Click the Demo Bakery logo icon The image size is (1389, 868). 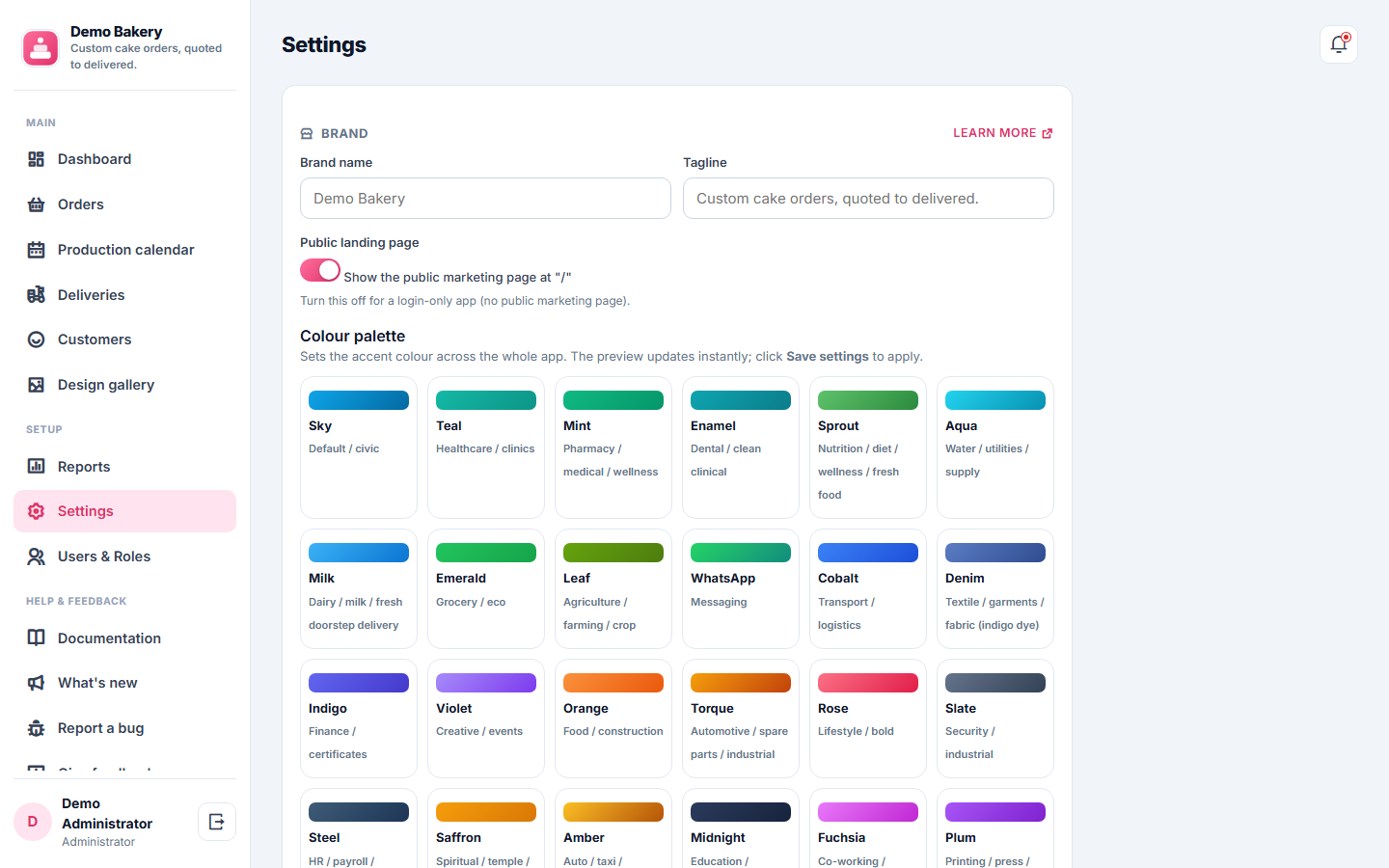point(41,47)
